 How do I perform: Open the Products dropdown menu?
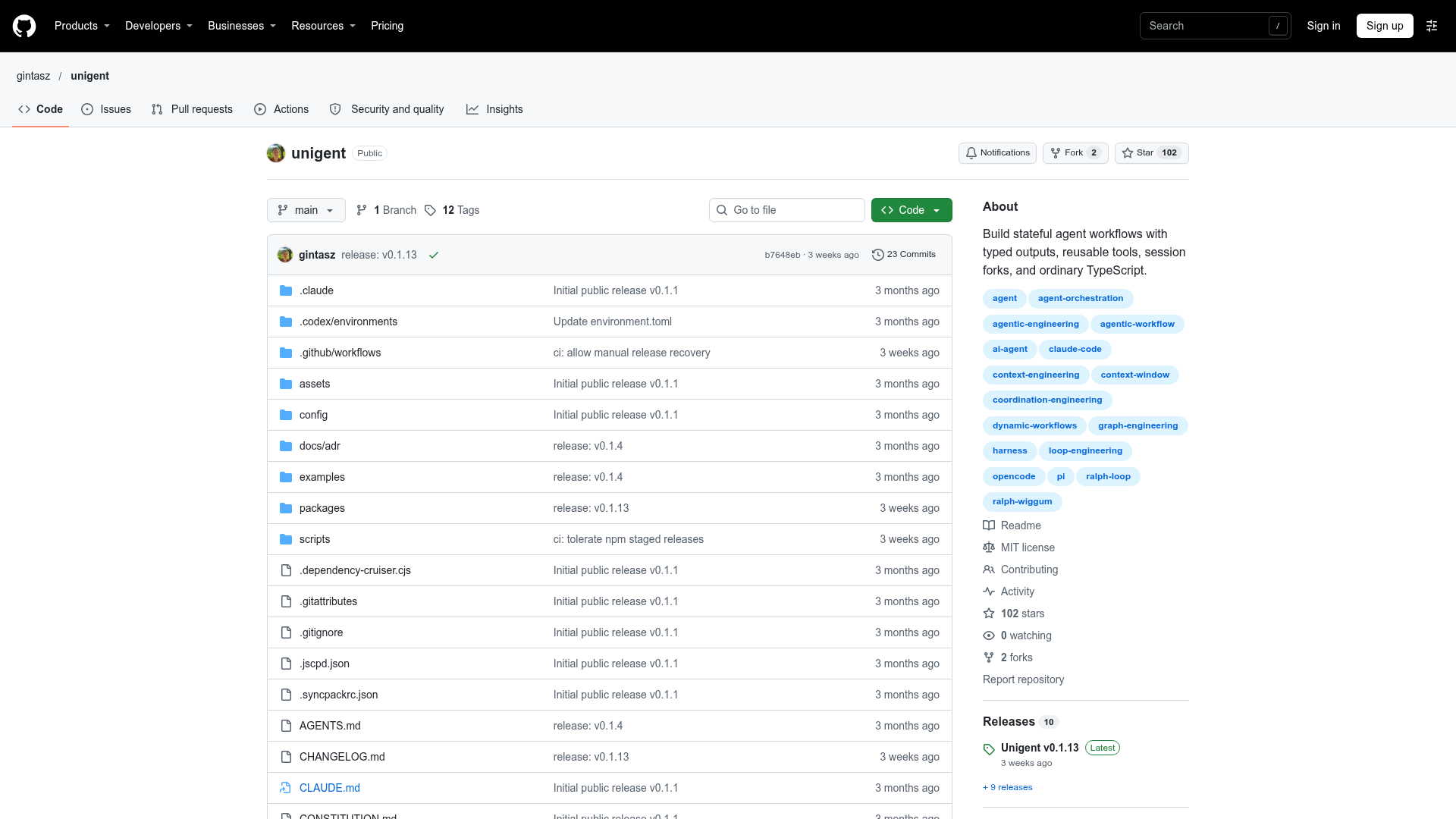[82, 26]
